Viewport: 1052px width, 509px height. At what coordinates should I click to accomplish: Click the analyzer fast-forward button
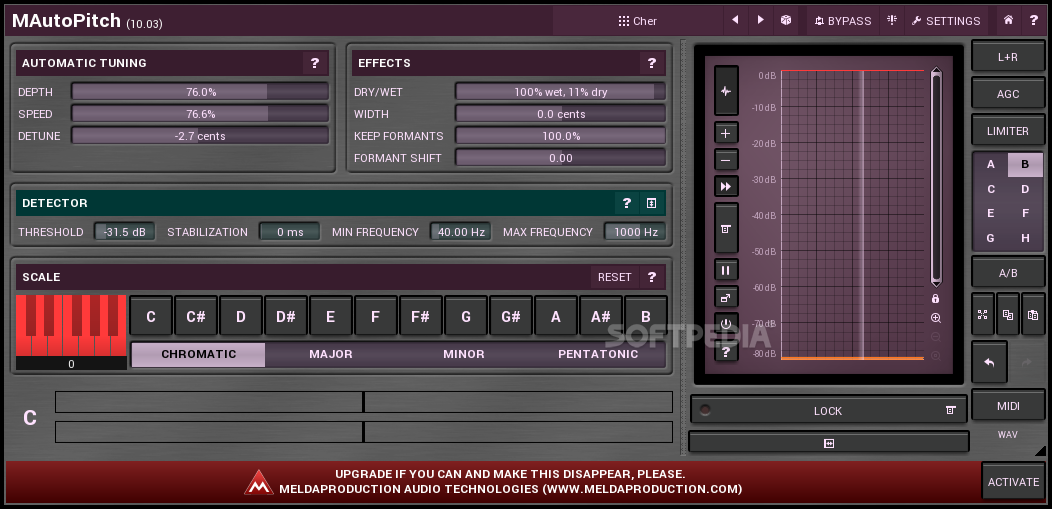point(726,186)
